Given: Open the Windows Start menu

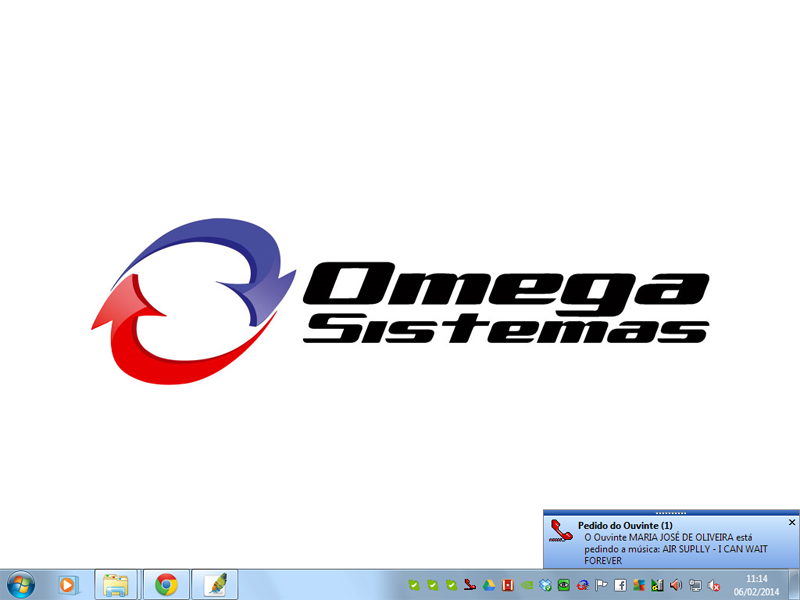Looking at the screenshot, I should (x=21, y=585).
